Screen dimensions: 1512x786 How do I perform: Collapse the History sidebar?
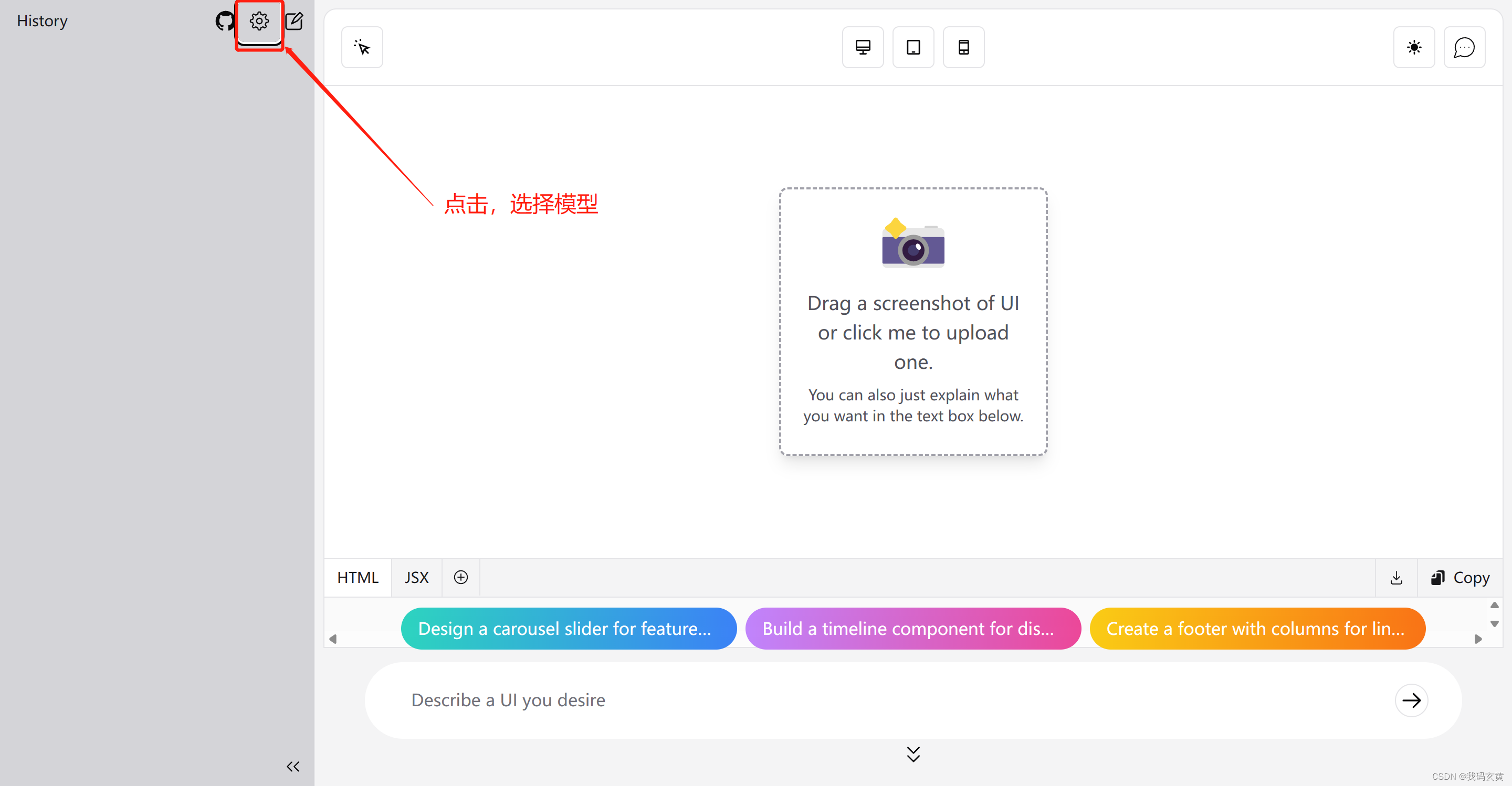click(x=293, y=767)
